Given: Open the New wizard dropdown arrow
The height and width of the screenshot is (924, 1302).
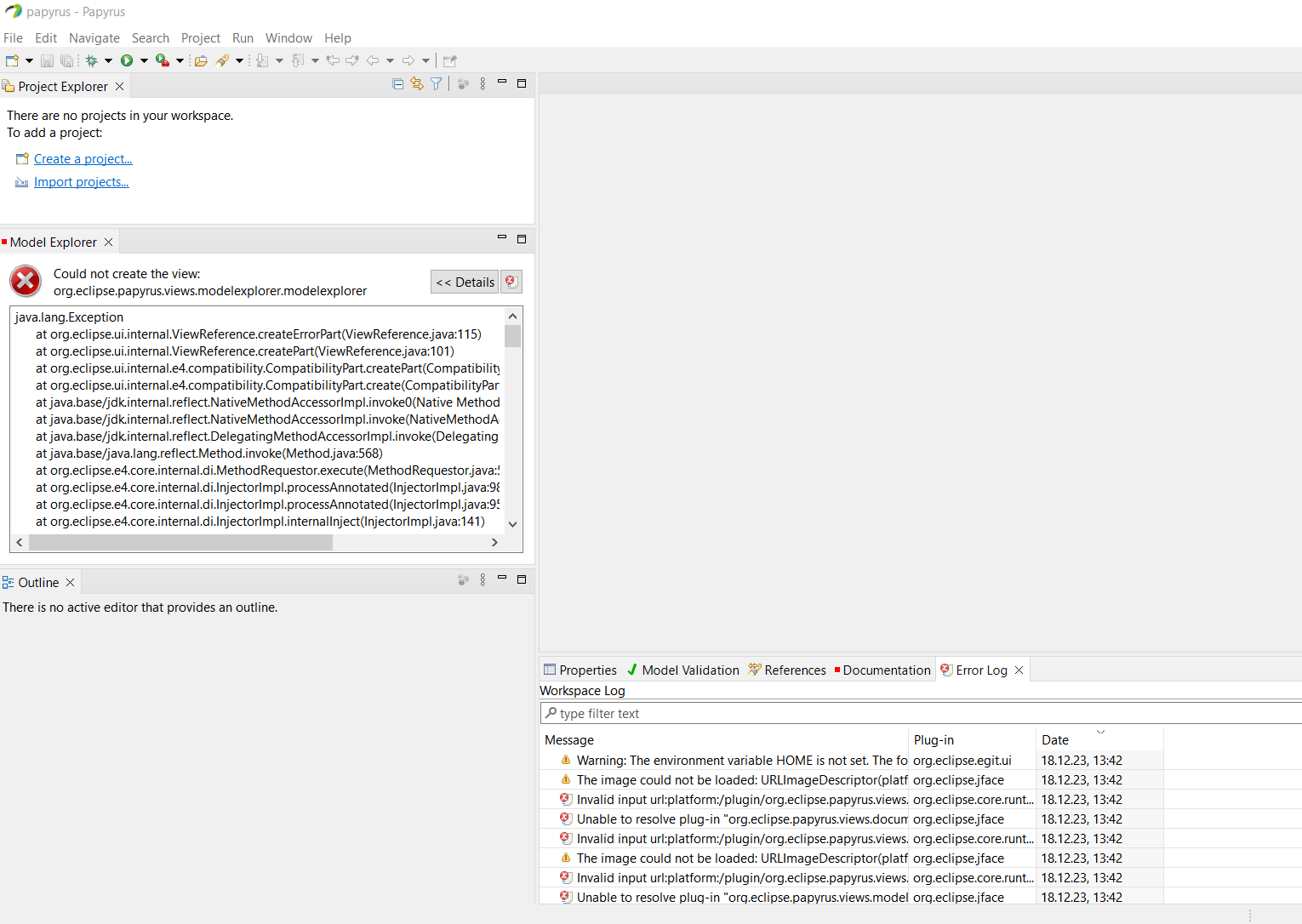Looking at the screenshot, I should (29, 60).
